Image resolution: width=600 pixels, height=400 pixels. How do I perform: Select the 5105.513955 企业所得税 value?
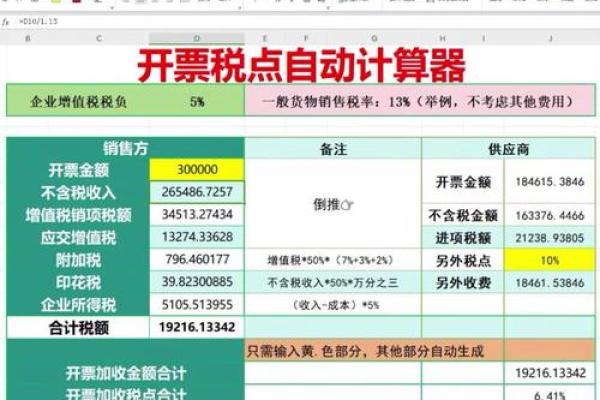[196, 304]
